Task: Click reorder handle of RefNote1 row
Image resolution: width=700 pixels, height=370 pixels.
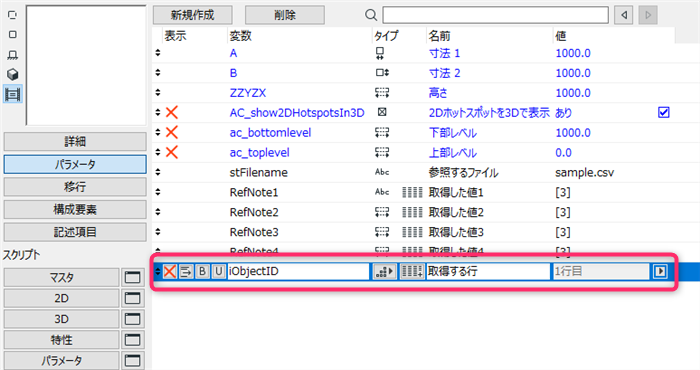Action: tap(158, 192)
